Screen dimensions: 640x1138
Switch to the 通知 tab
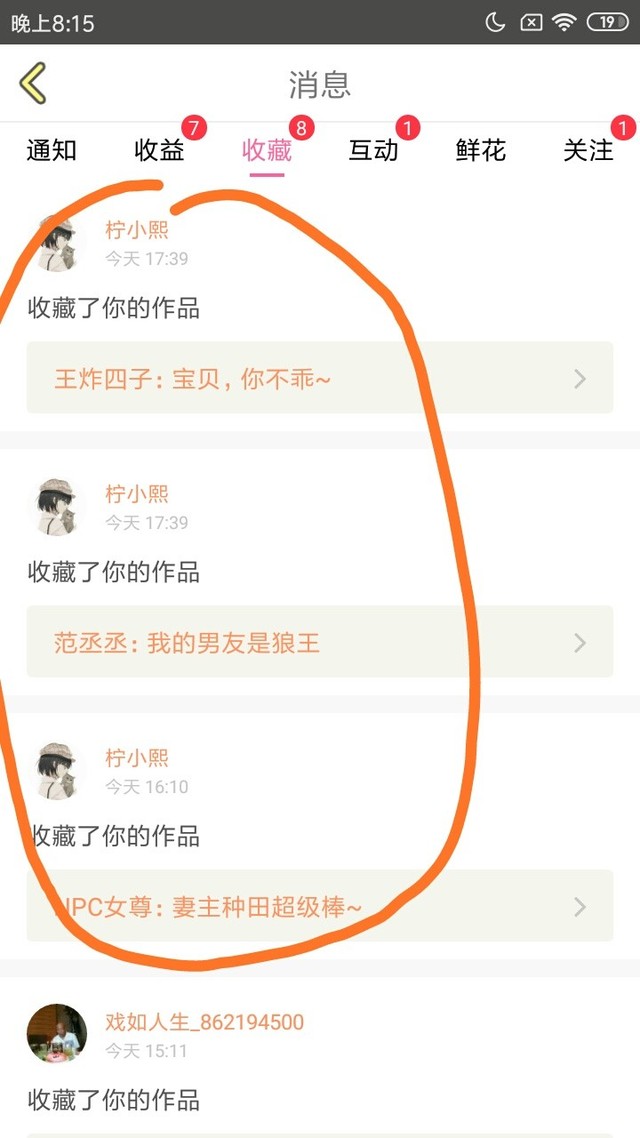point(52,150)
